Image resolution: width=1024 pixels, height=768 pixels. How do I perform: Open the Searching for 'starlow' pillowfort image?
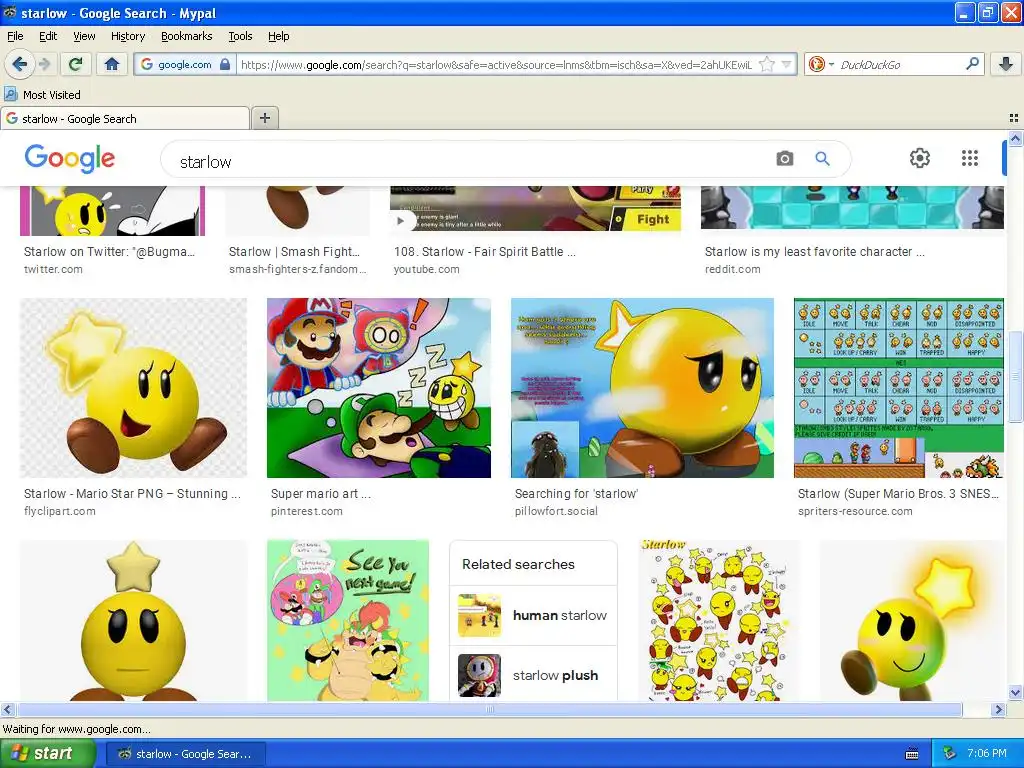coord(642,388)
